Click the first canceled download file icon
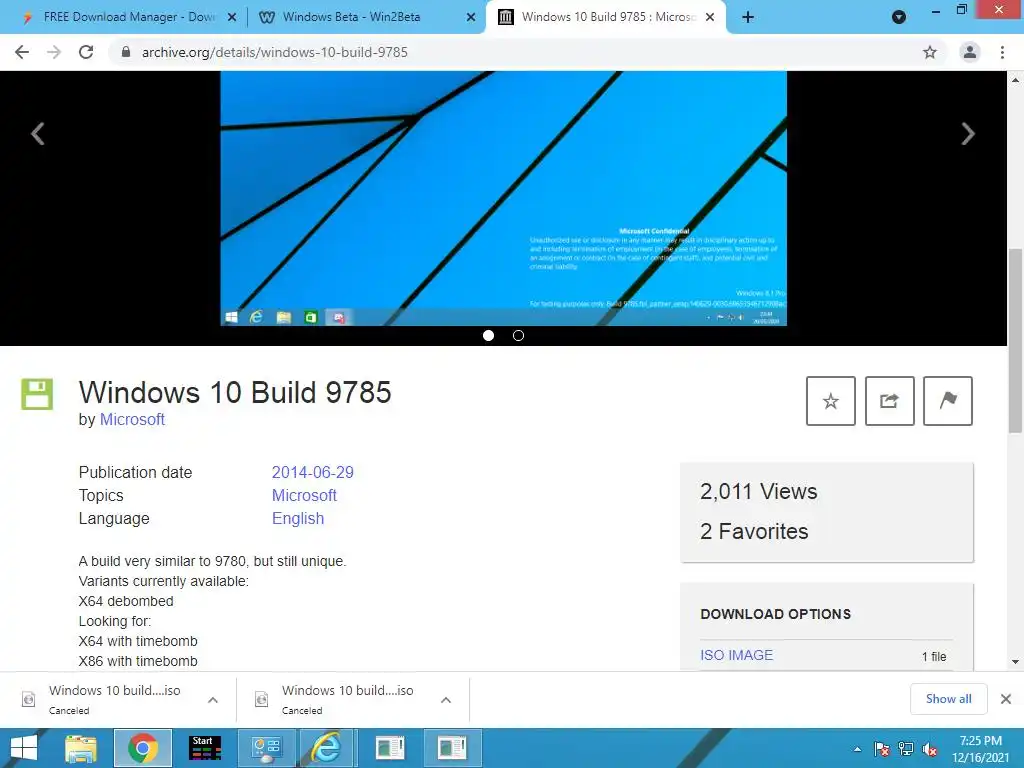The image size is (1024, 768). tap(29, 699)
